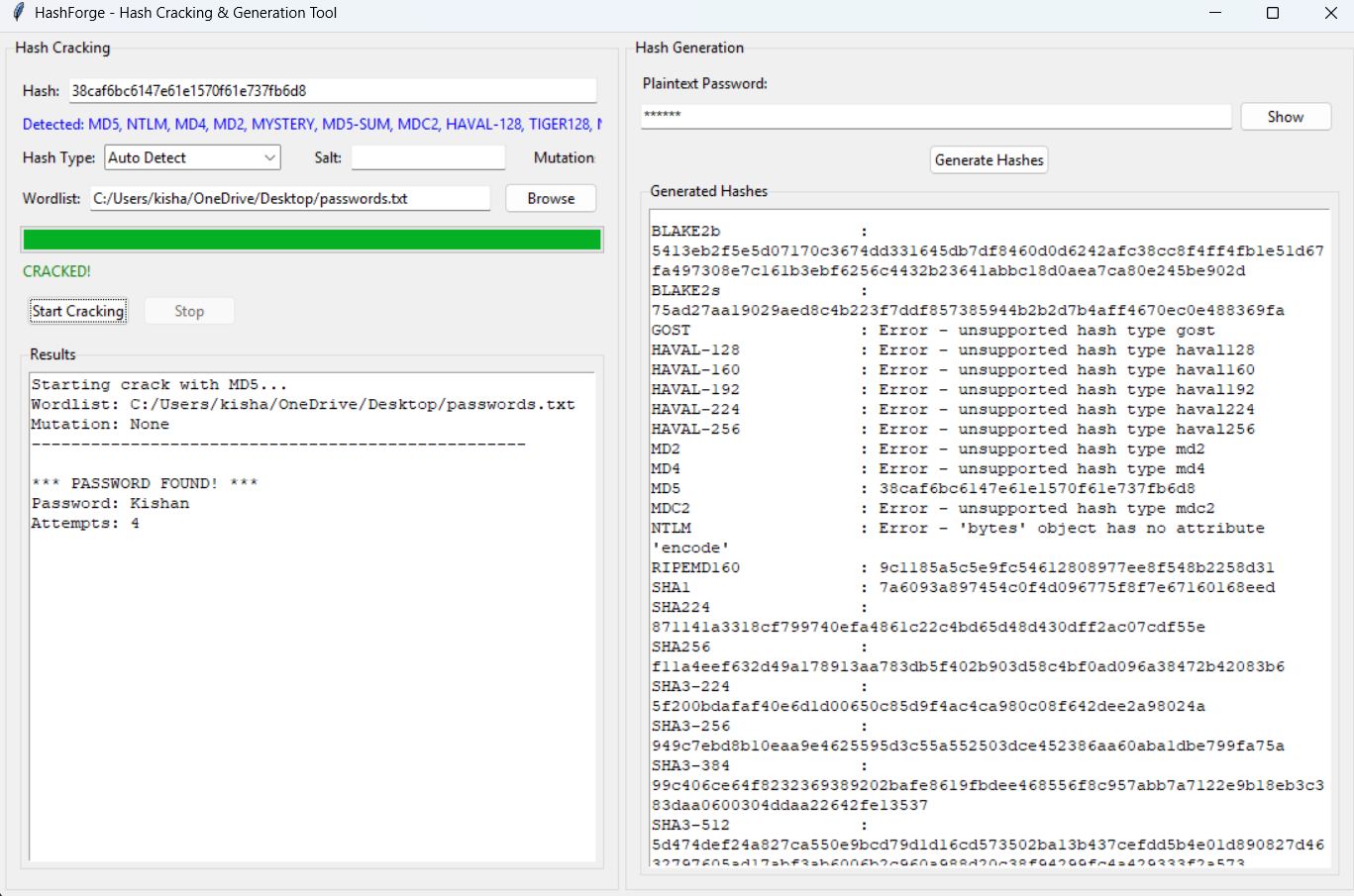Open the Hash Type Auto Detect dropdown

pos(192,157)
